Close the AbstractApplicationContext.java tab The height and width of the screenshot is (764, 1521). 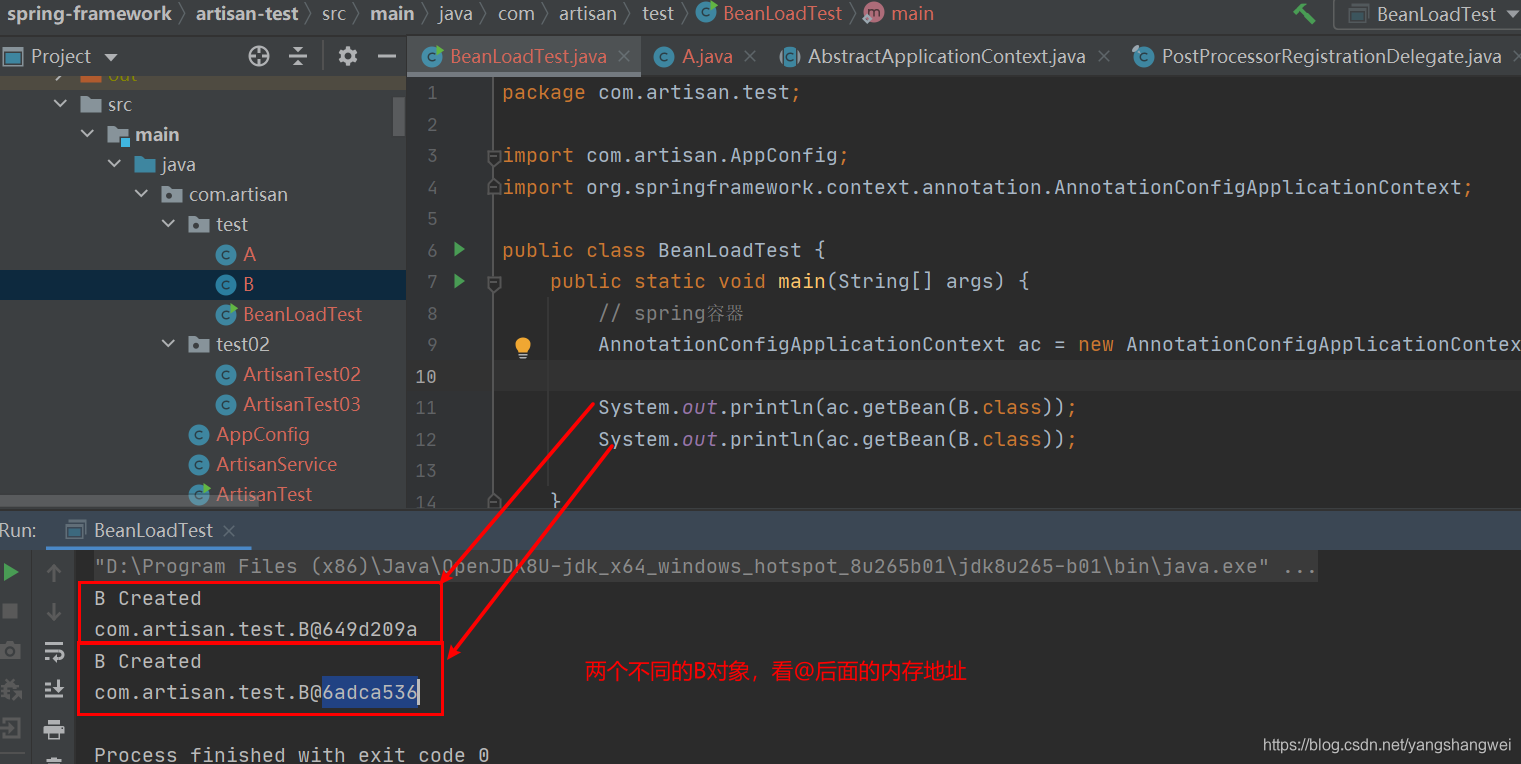coord(1104,56)
